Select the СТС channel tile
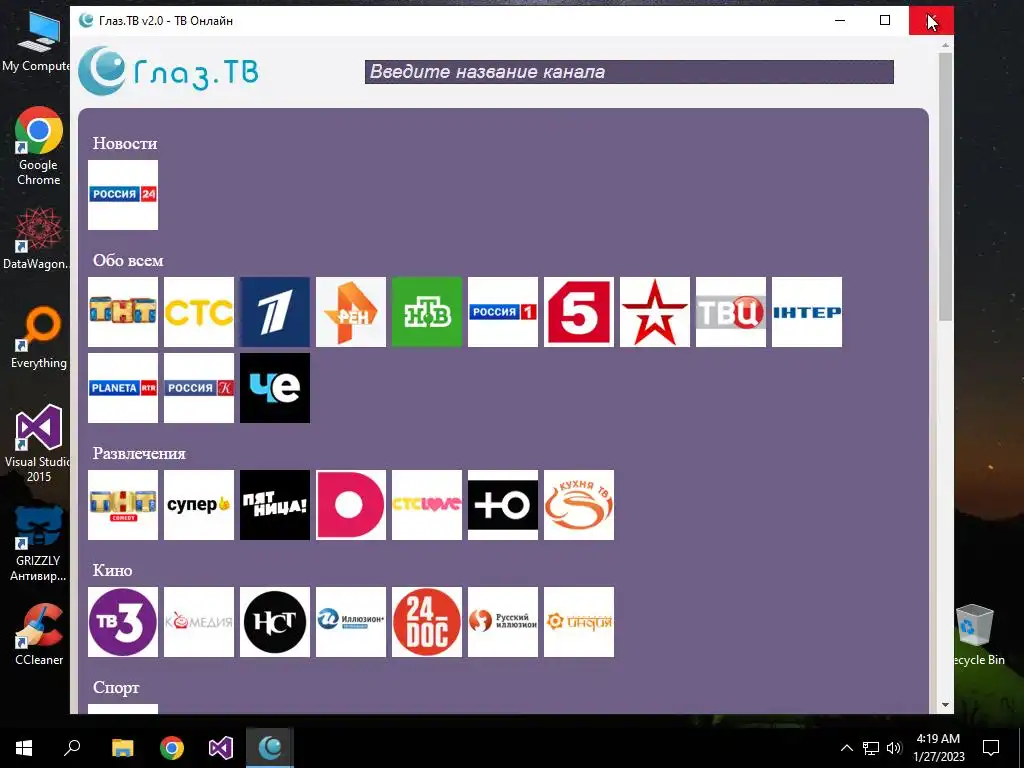The width and height of the screenshot is (1024, 768). pyautogui.click(x=199, y=312)
